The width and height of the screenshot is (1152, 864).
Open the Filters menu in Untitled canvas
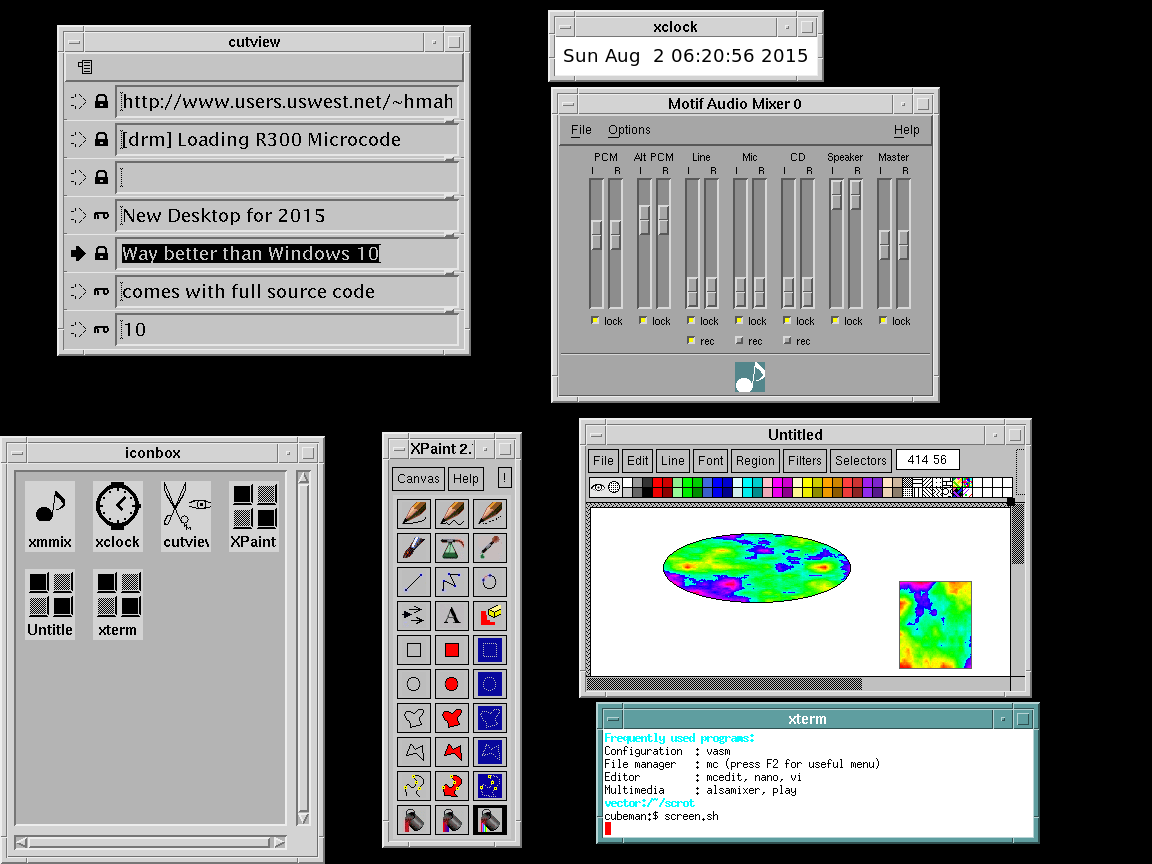click(804, 461)
